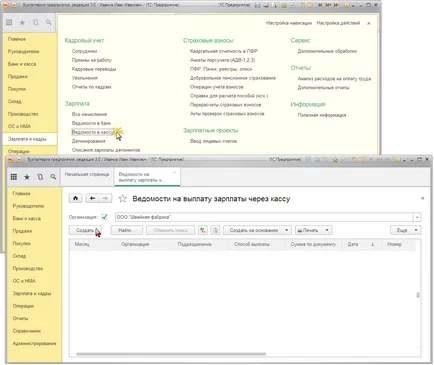Open Администрирование in front window sidebar
Image resolution: width=434 pixels, height=365 pixels.
(x=34, y=343)
